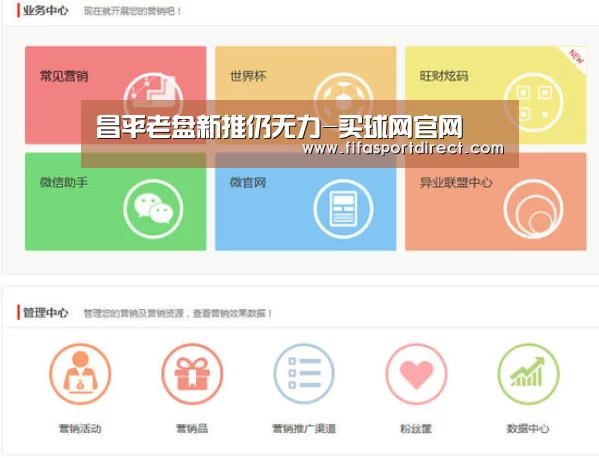599x458 pixels.
Task: Select the 粉丝筐 heart icon
Action: point(416,374)
